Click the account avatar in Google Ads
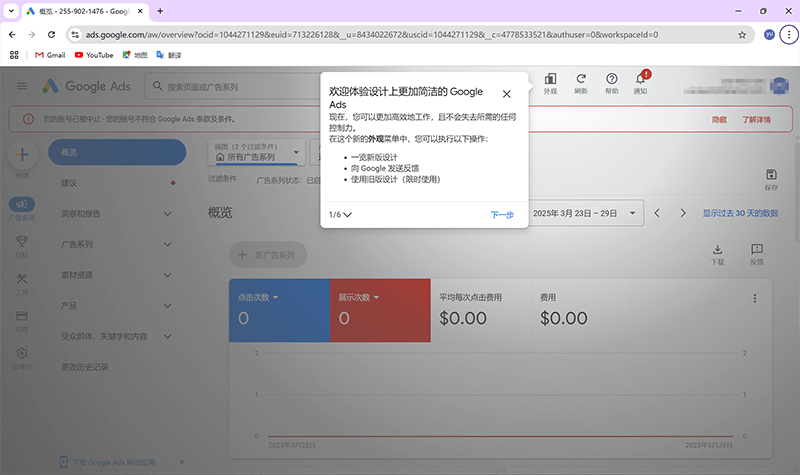This screenshot has height=475, width=800. coord(779,86)
